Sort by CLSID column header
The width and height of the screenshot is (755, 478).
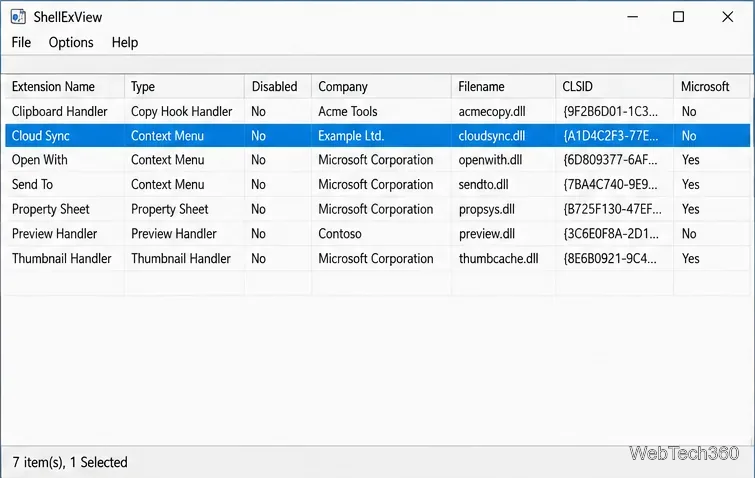click(x=614, y=87)
